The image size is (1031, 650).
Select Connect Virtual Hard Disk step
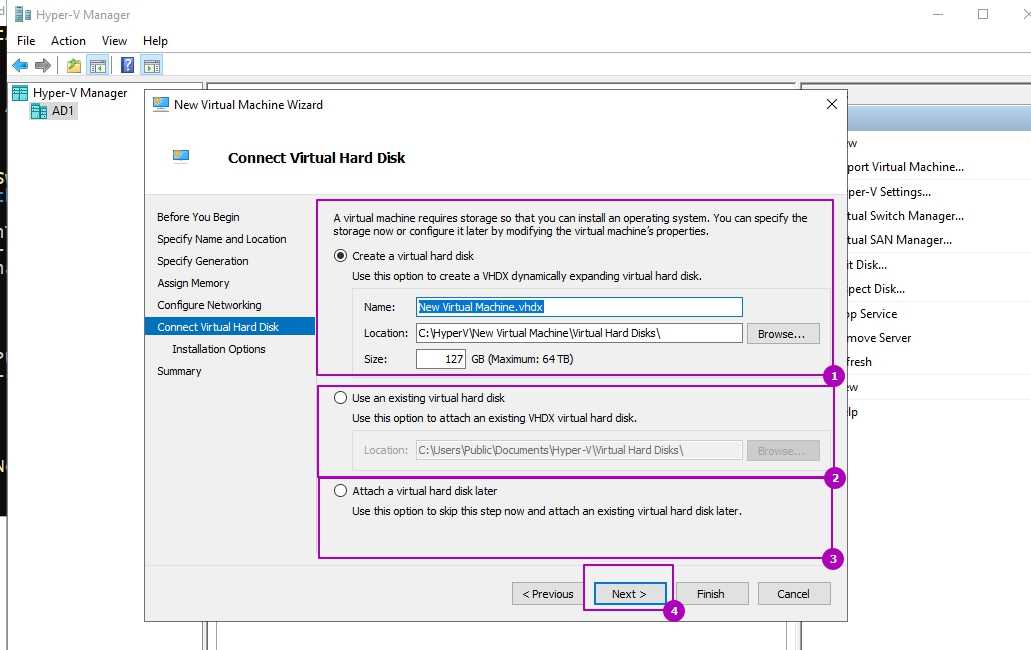229,327
